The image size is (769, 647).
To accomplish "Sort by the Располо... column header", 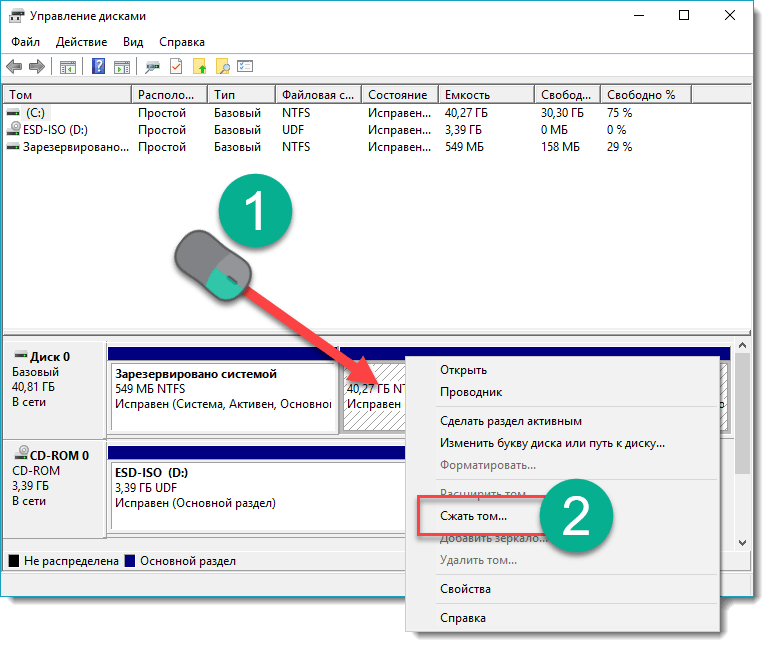I will point(170,95).
